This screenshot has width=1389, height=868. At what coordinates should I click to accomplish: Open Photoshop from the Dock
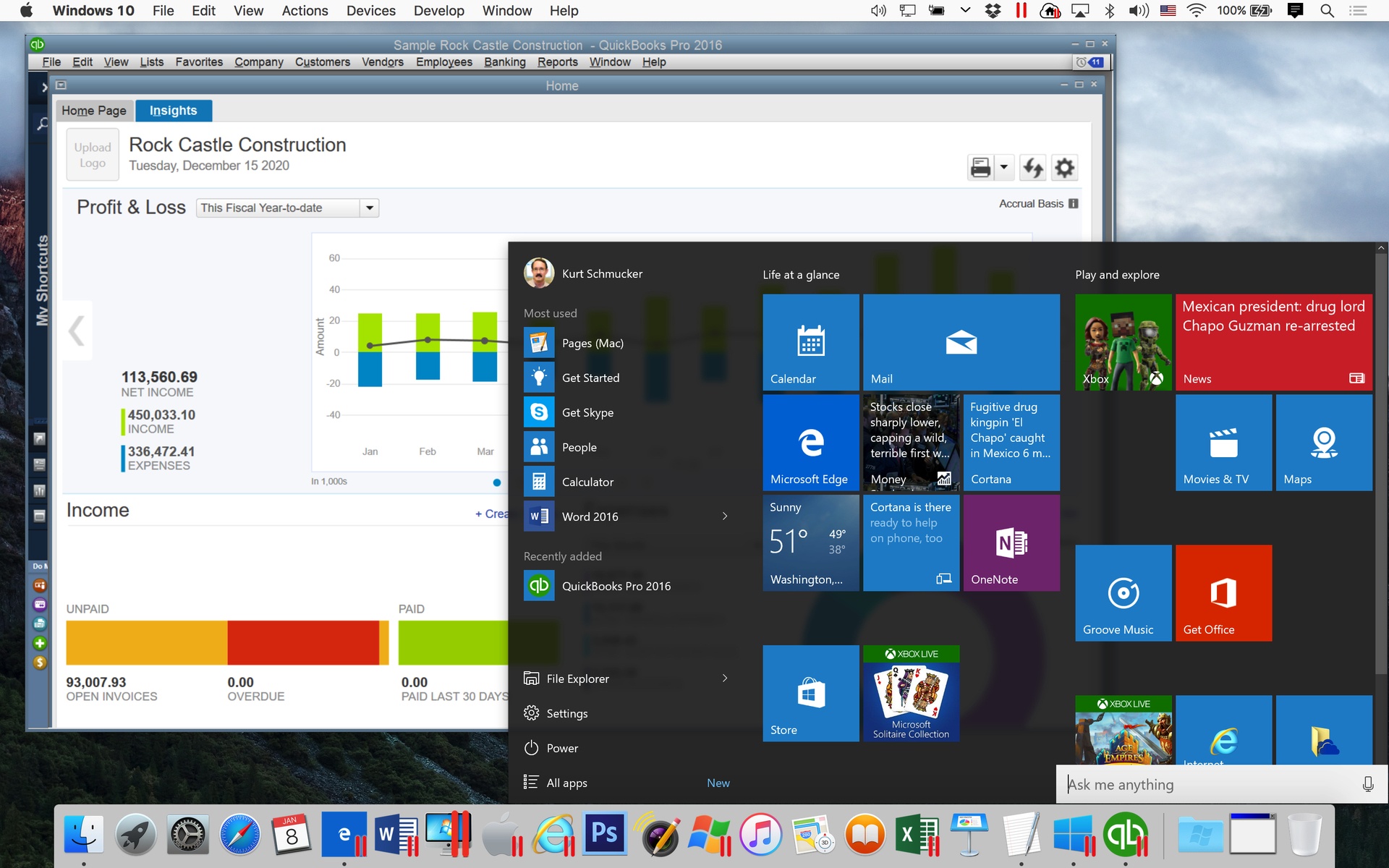(605, 835)
